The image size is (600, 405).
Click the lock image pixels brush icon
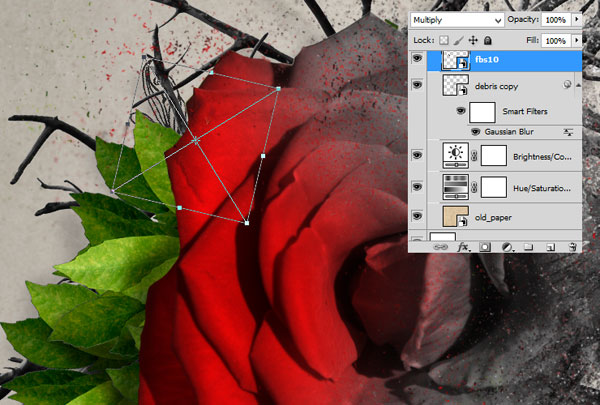(x=459, y=40)
